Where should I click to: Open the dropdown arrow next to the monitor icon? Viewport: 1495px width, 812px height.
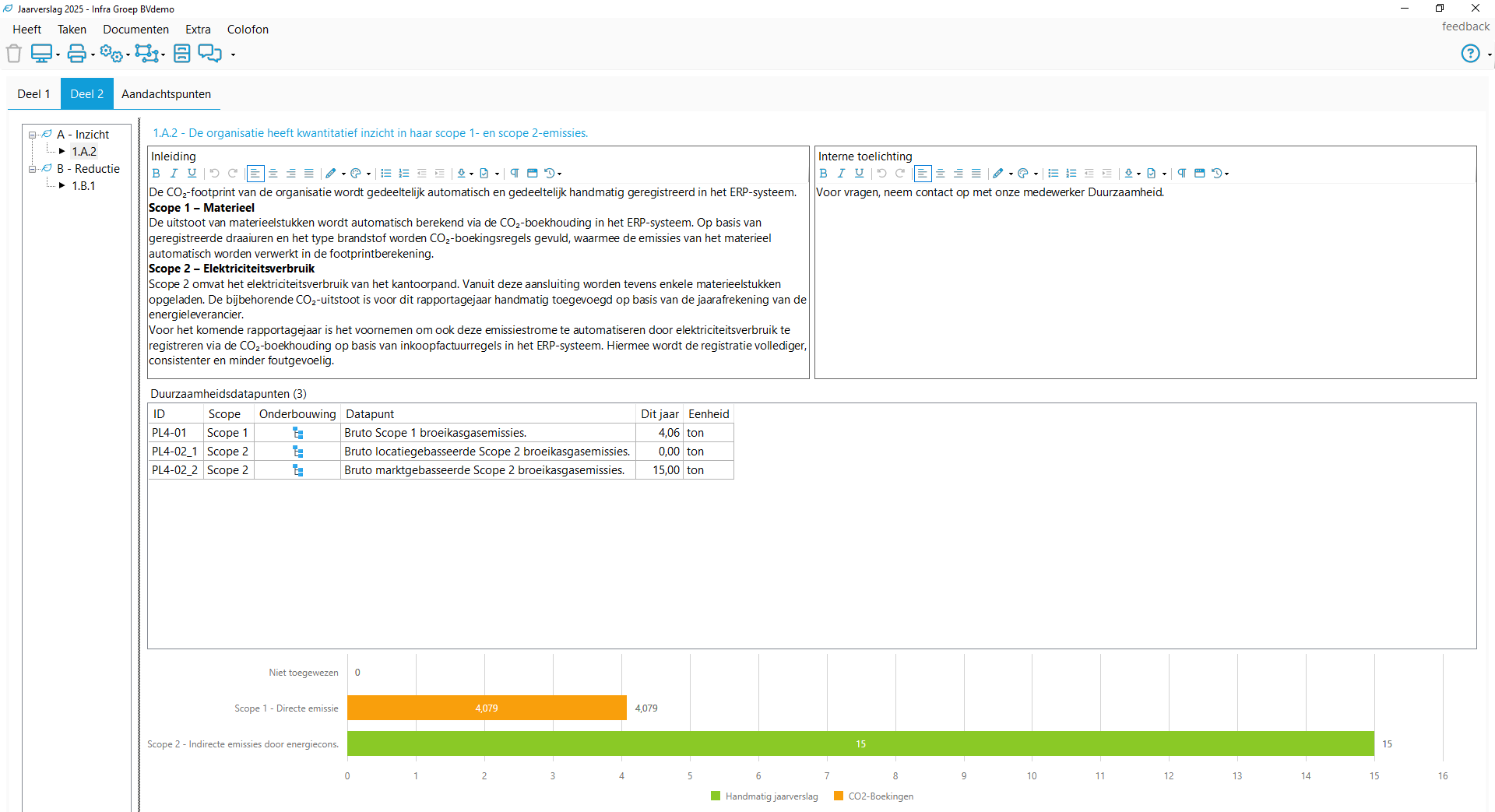point(58,54)
